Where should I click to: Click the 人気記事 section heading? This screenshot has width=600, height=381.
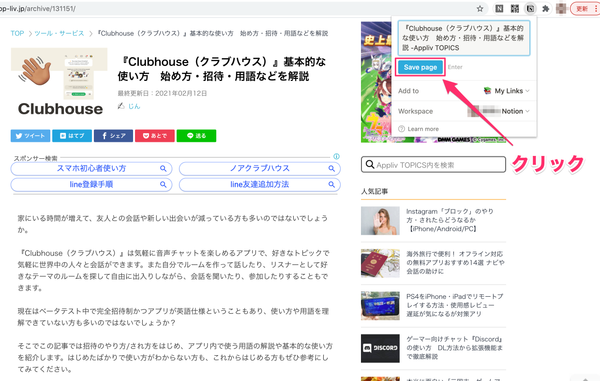(374, 191)
